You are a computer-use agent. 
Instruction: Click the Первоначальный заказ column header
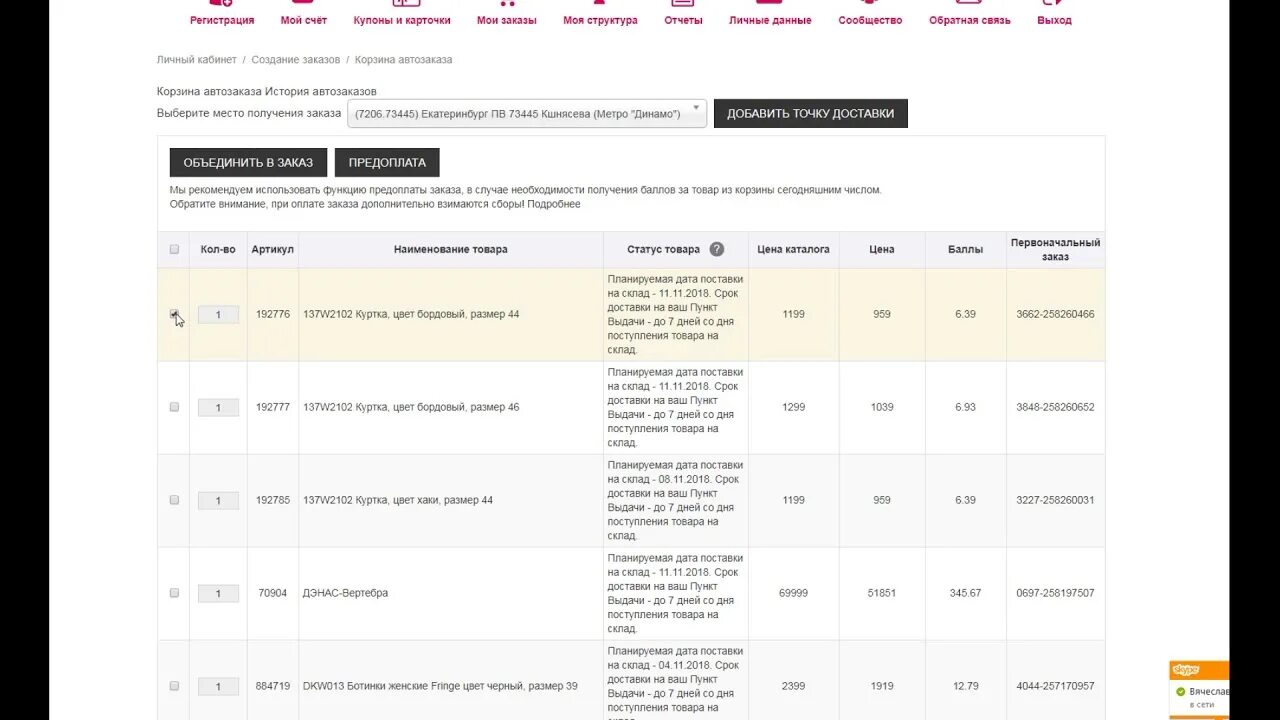[x=1055, y=249]
